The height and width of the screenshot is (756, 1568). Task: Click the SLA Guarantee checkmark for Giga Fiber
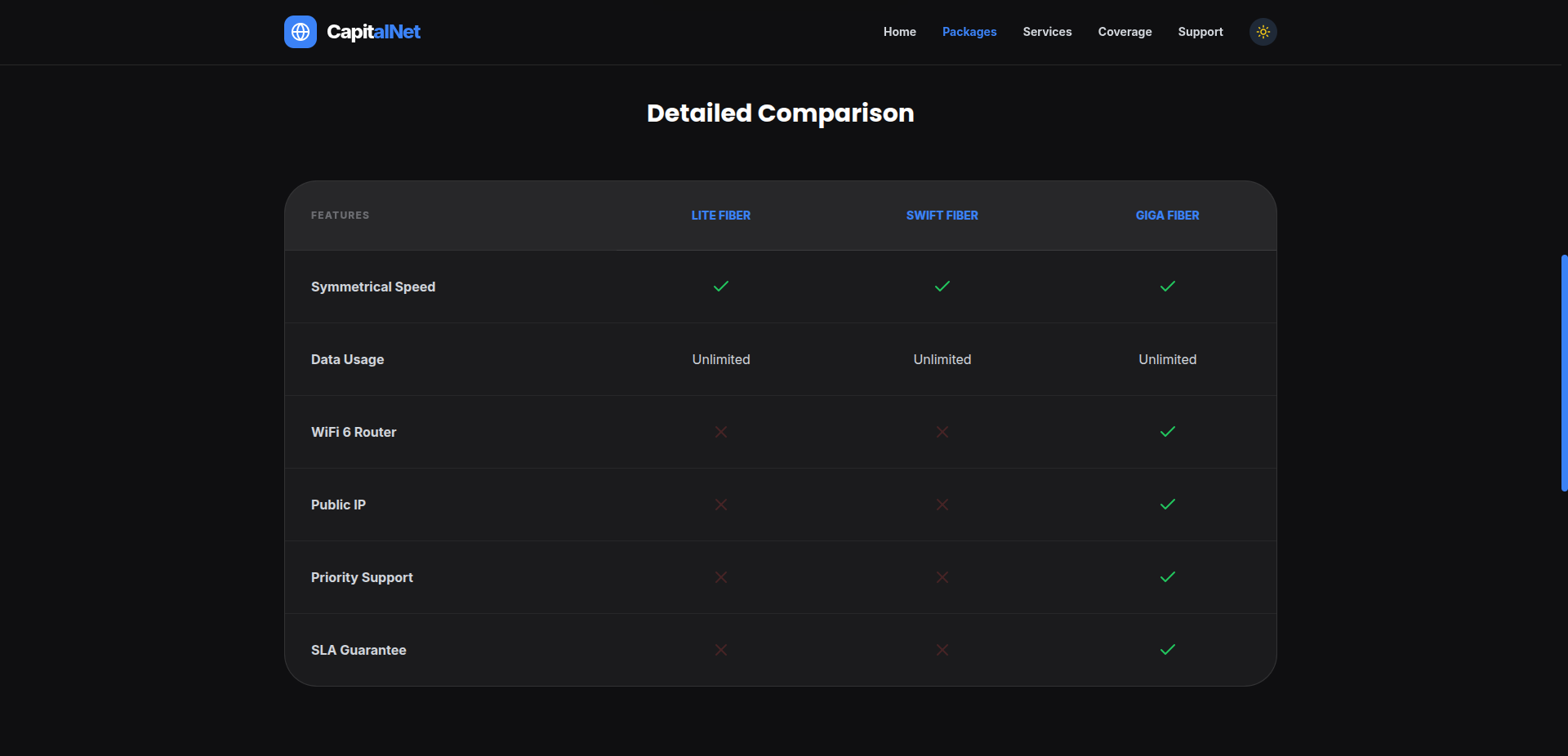point(1168,650)
